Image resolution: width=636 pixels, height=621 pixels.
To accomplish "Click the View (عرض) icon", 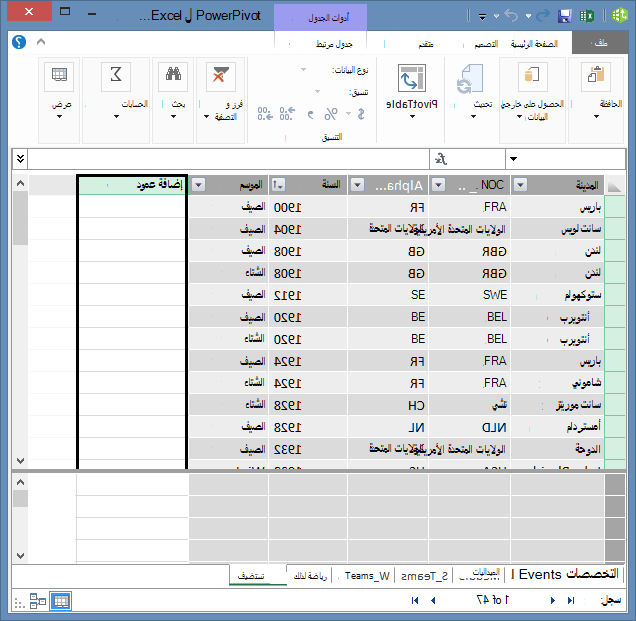I will [x=59, y=77].
